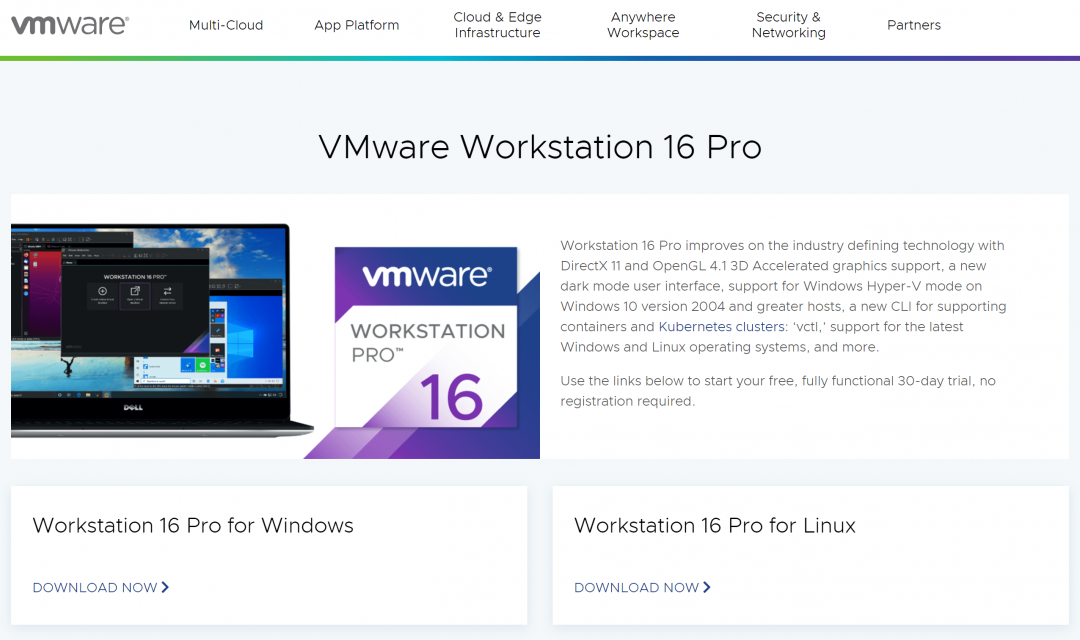Open the Multi-Cloud menu

click(226, 25)
